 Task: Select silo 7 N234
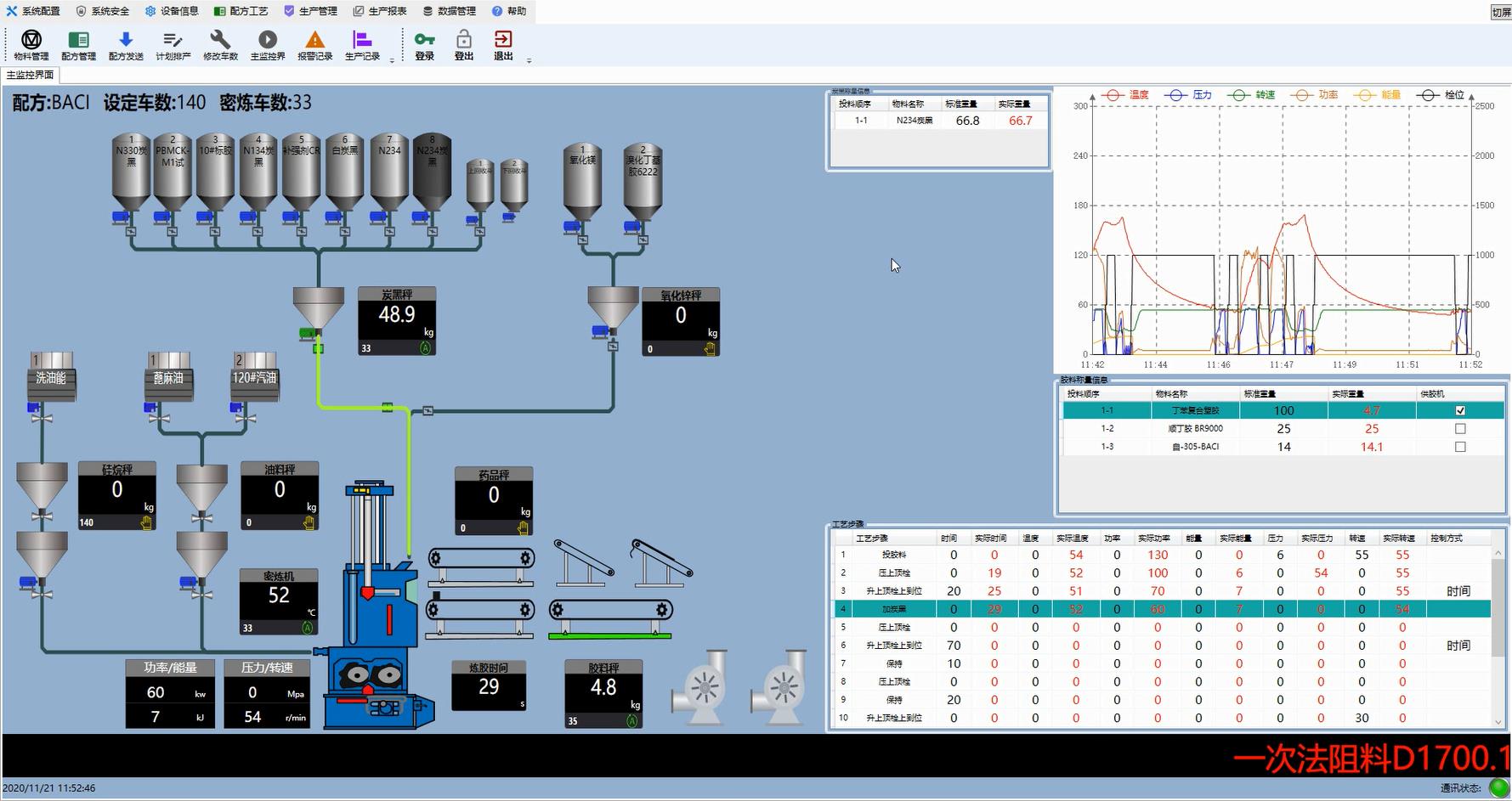tap(389, 172)
